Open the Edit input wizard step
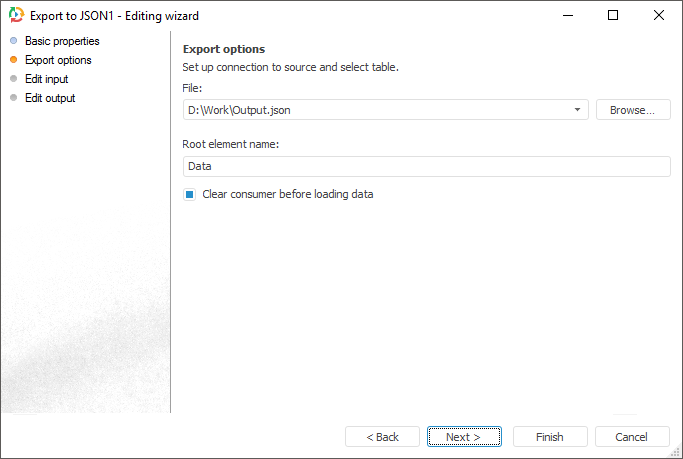The width and height of the screenshot is (683, 459). 47,79
